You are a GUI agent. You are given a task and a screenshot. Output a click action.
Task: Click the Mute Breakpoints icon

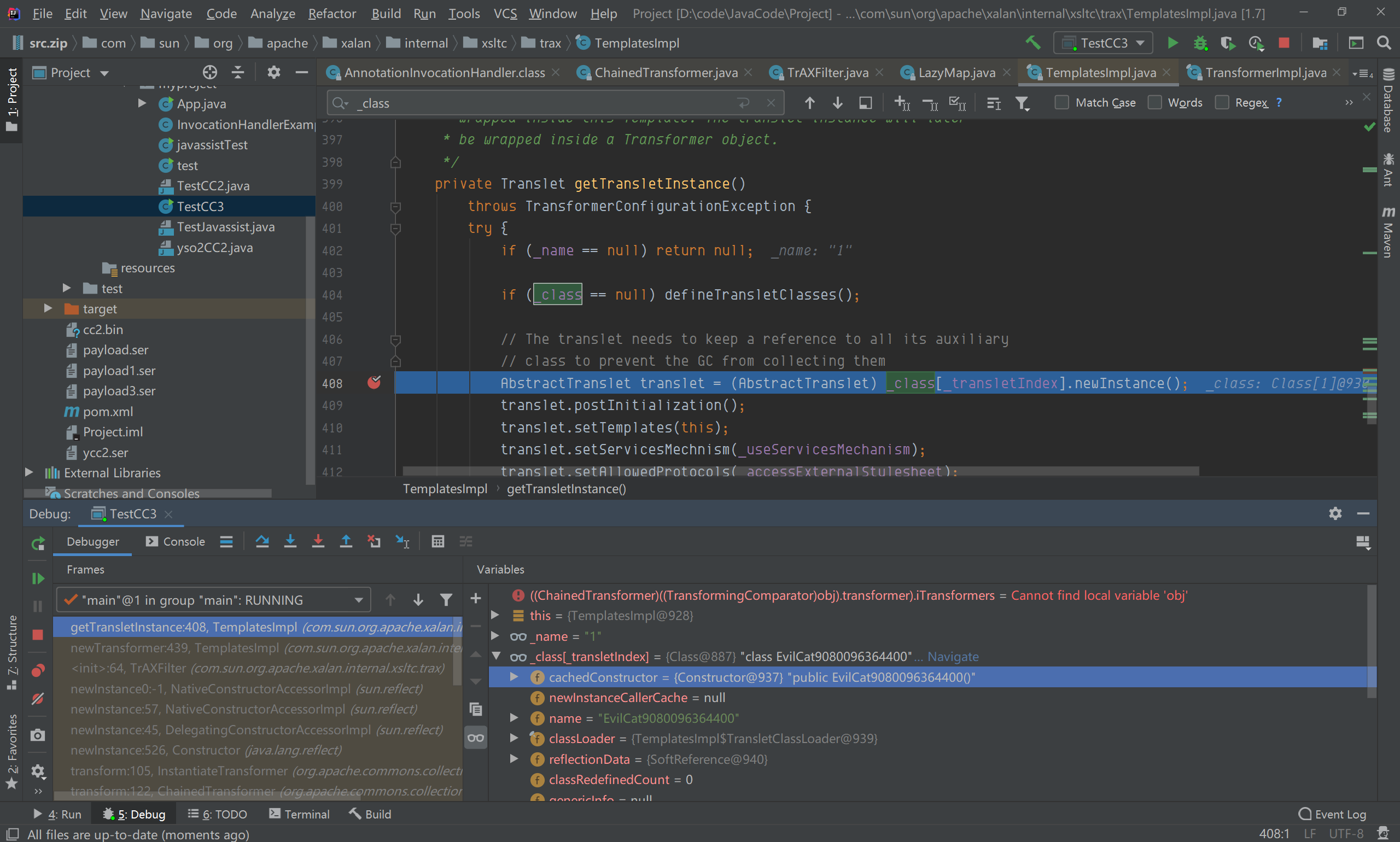37,698
